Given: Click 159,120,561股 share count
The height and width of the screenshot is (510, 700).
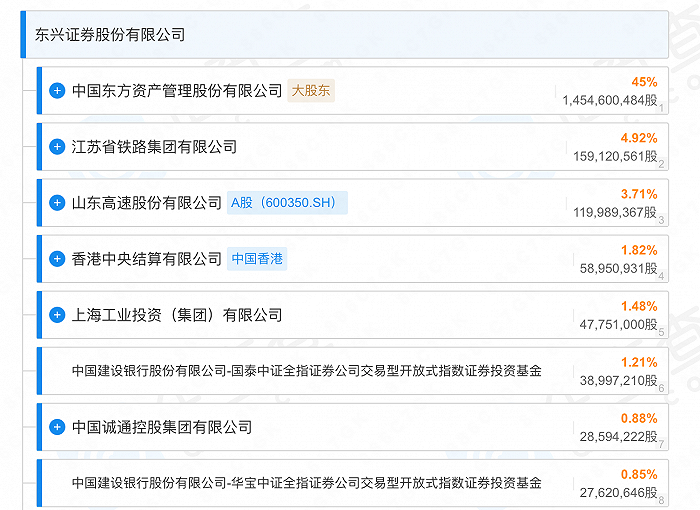Looking at the screenshot, I should click(x=615, y=156).
